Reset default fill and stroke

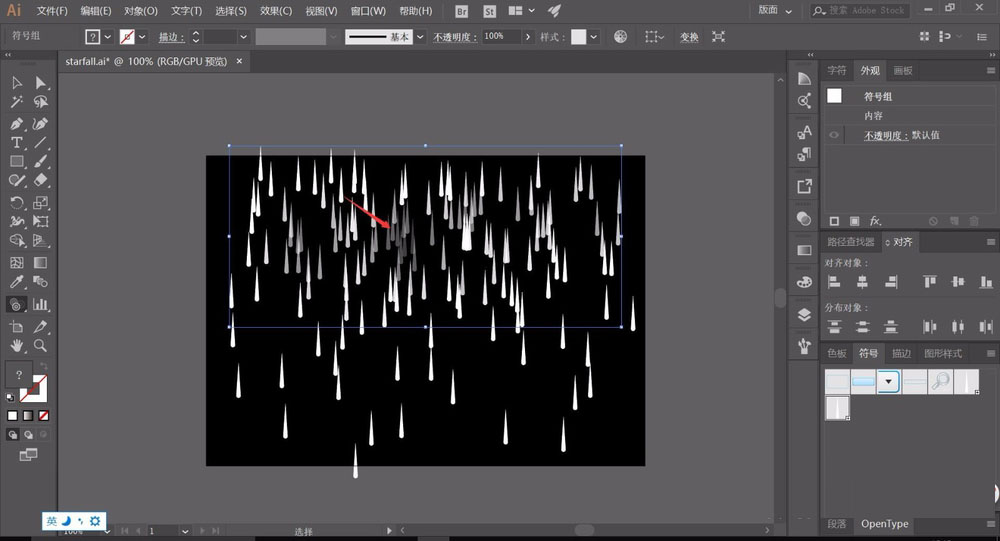click(x=10, y=397)
